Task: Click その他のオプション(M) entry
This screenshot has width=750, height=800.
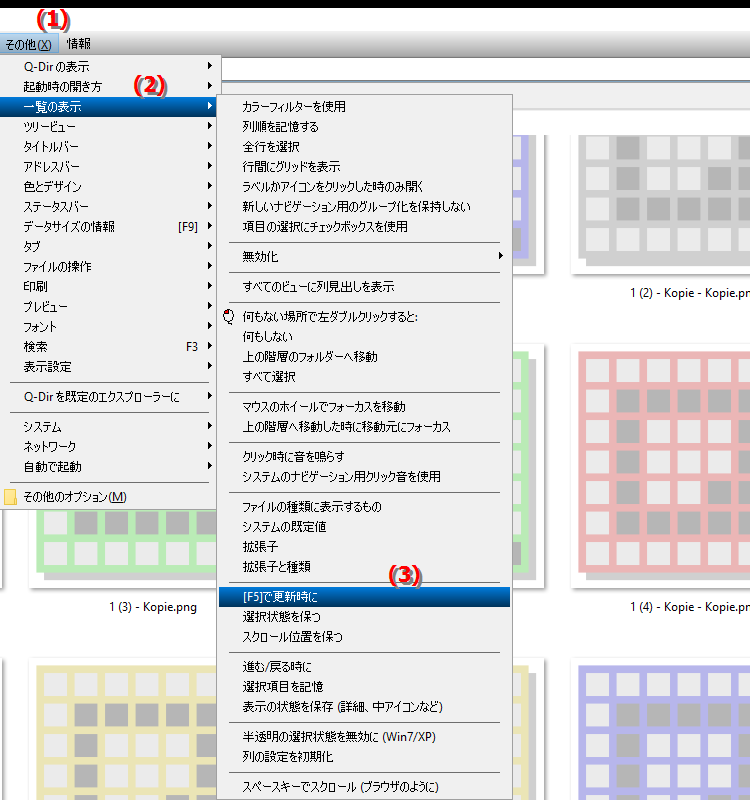Action: (110, 496)
